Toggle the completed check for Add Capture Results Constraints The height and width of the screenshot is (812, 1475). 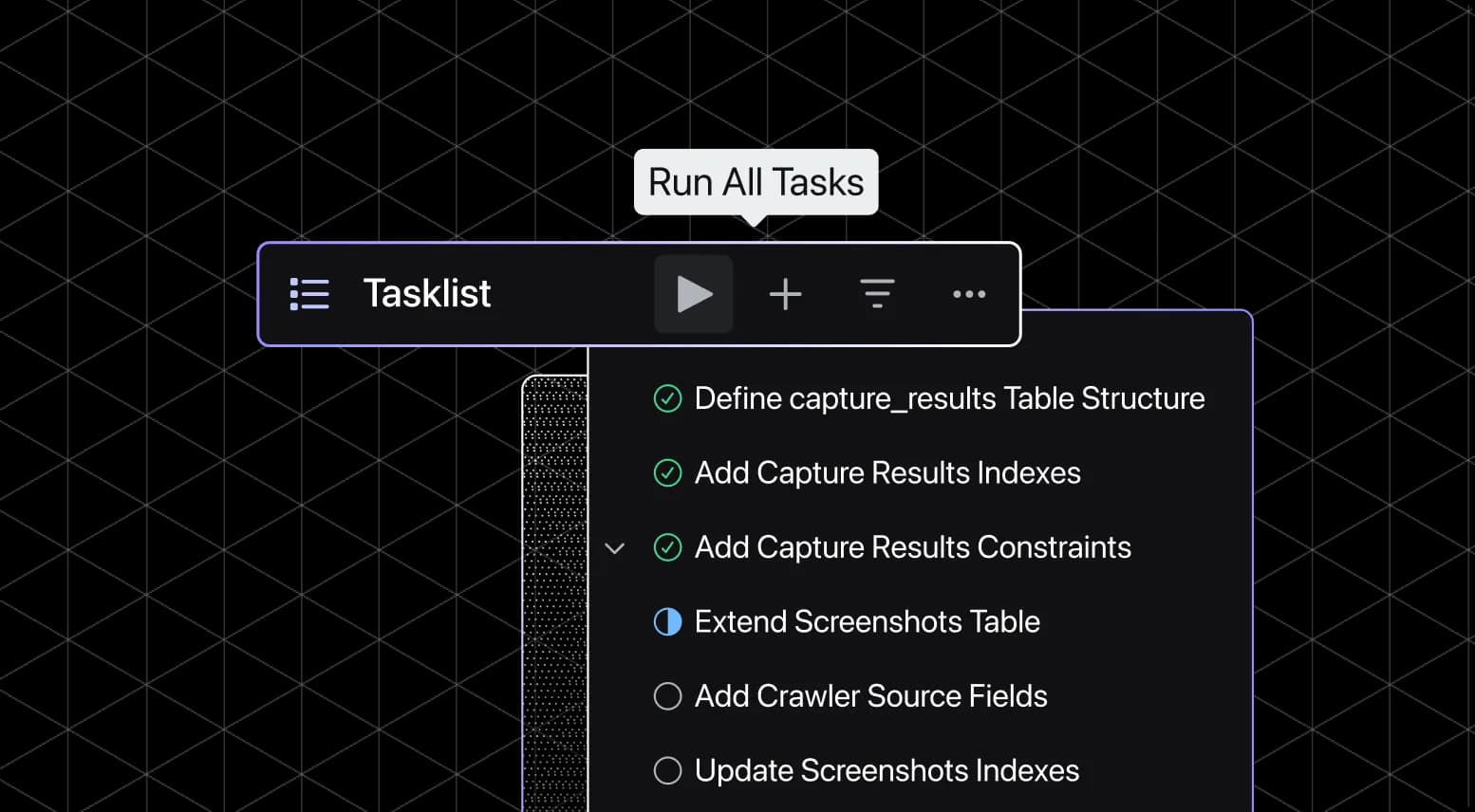[667, 547]
